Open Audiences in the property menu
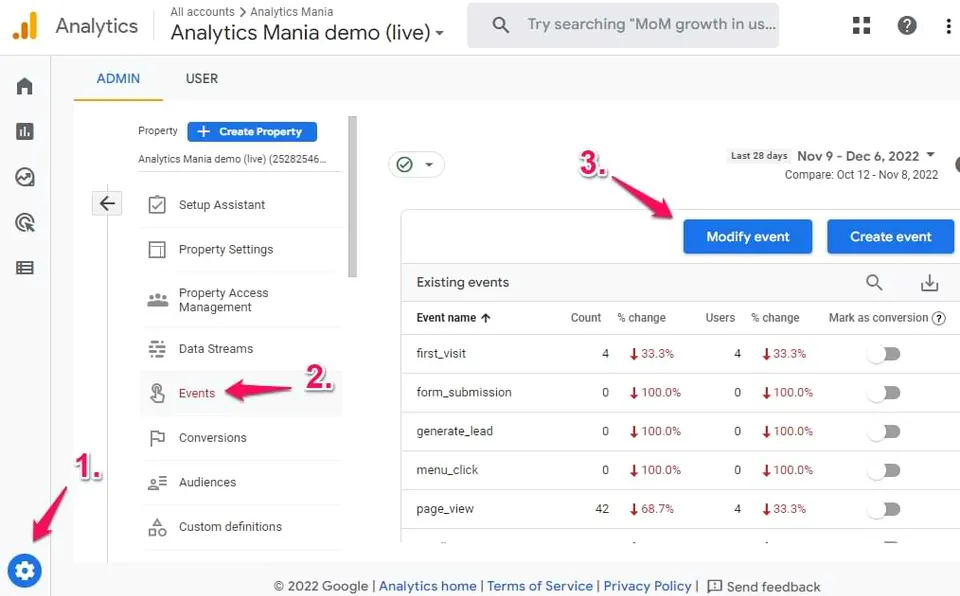The image size is (960, 596). click(241, 483)
